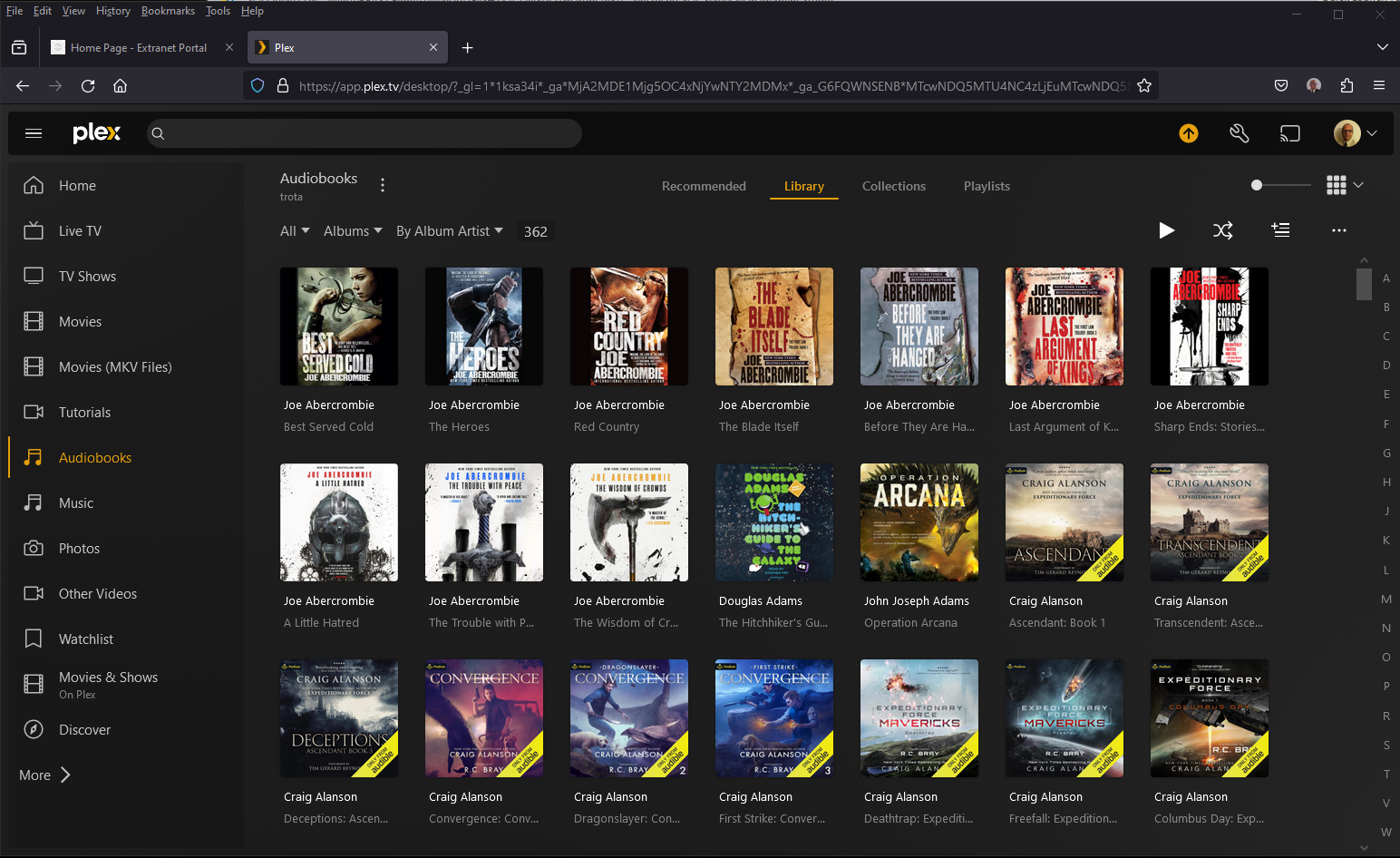Switch to the Collections tab
This screenshot has width=1400, height=858.
click(894, 186)
